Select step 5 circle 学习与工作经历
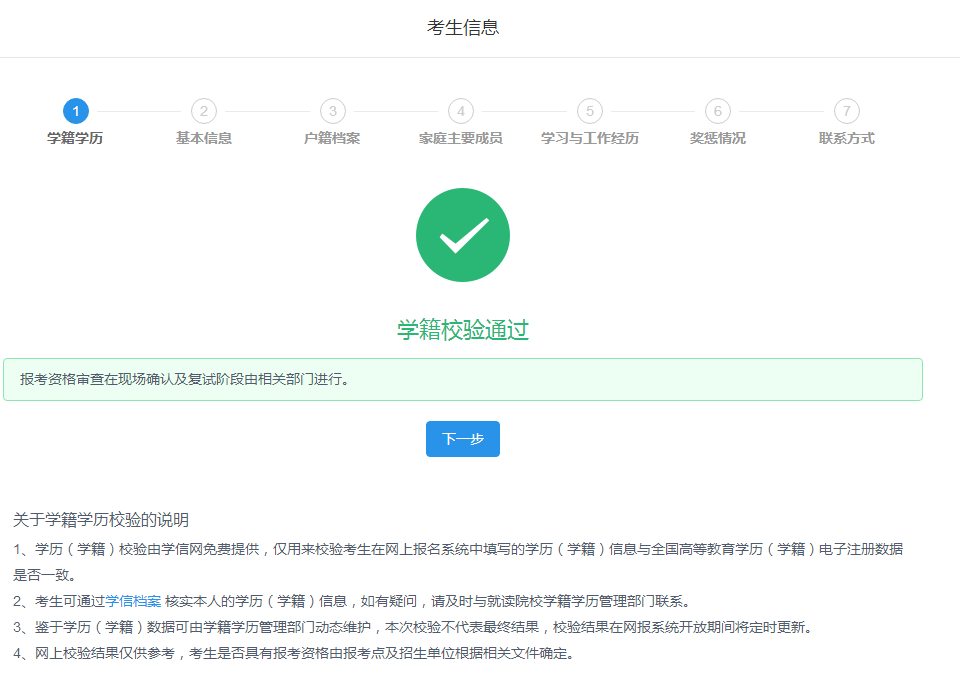This screenshot has width=960, height=679. click(590, 111)
